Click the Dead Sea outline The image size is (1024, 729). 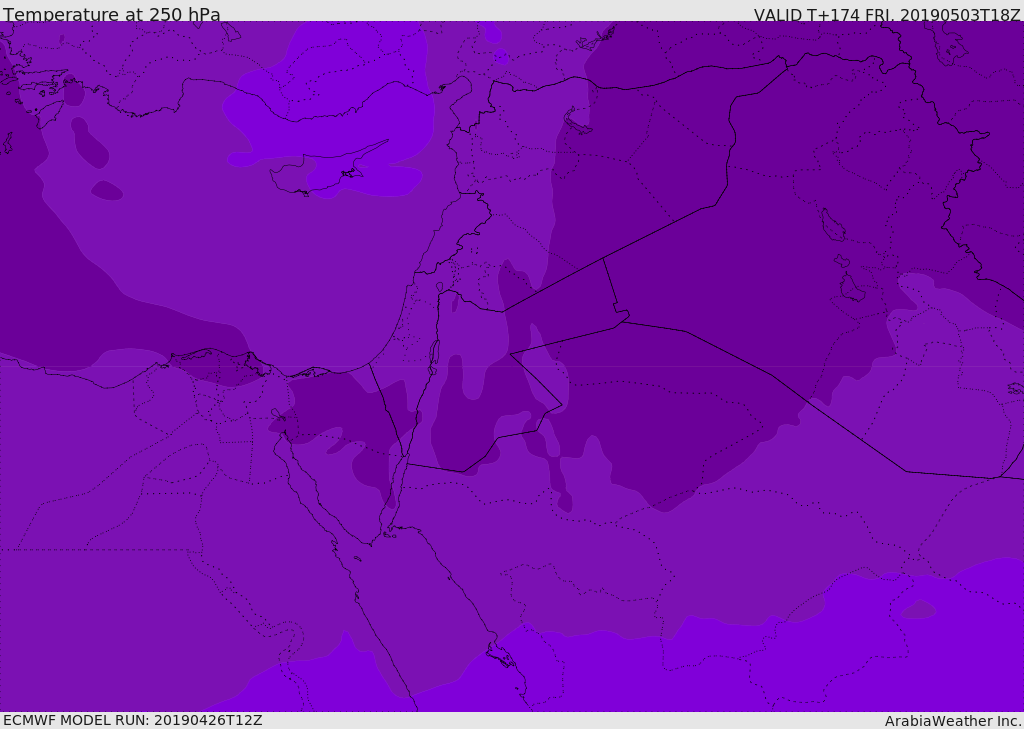tap(433, 353)
